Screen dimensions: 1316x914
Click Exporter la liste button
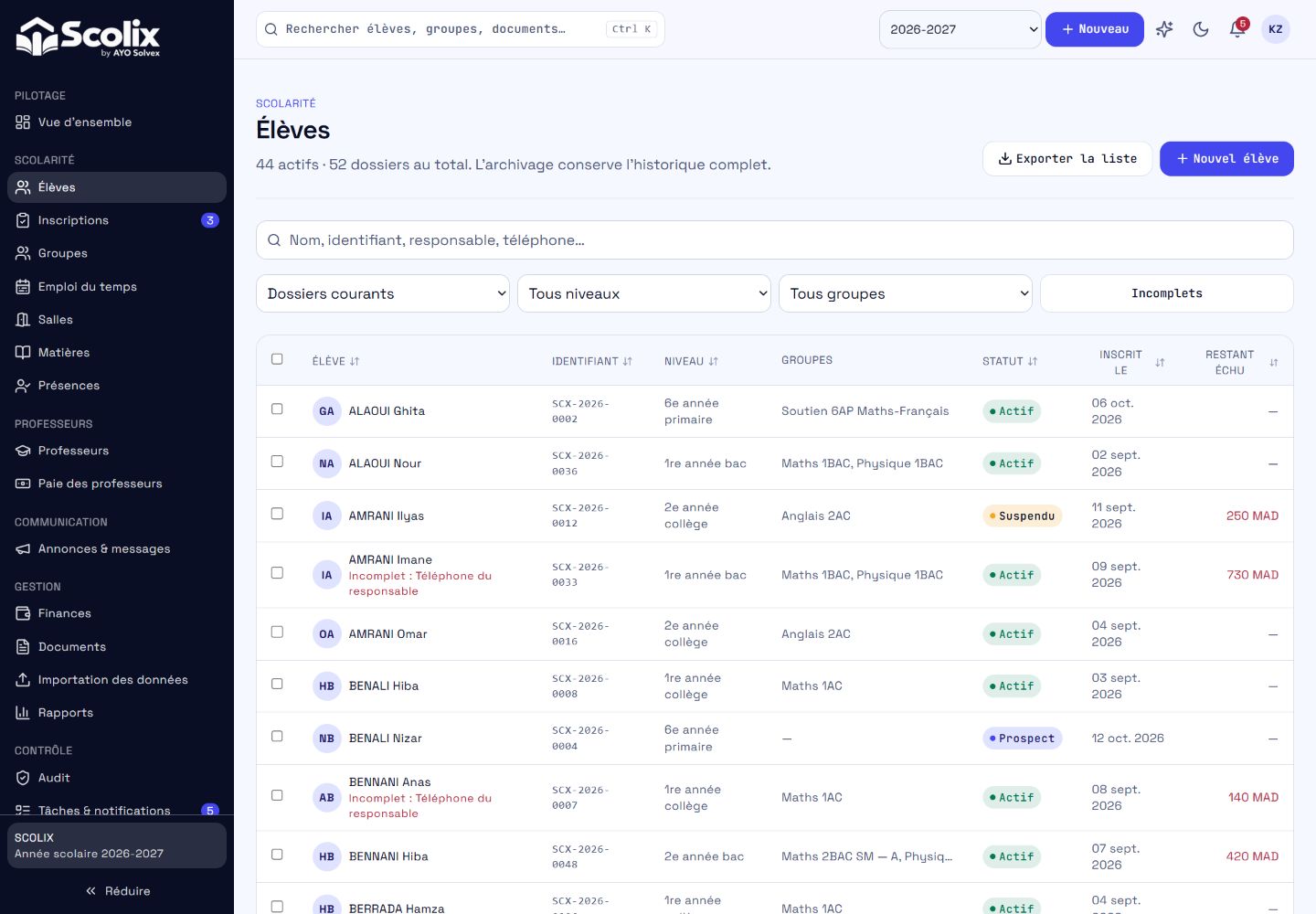(x=1067, y=159)
